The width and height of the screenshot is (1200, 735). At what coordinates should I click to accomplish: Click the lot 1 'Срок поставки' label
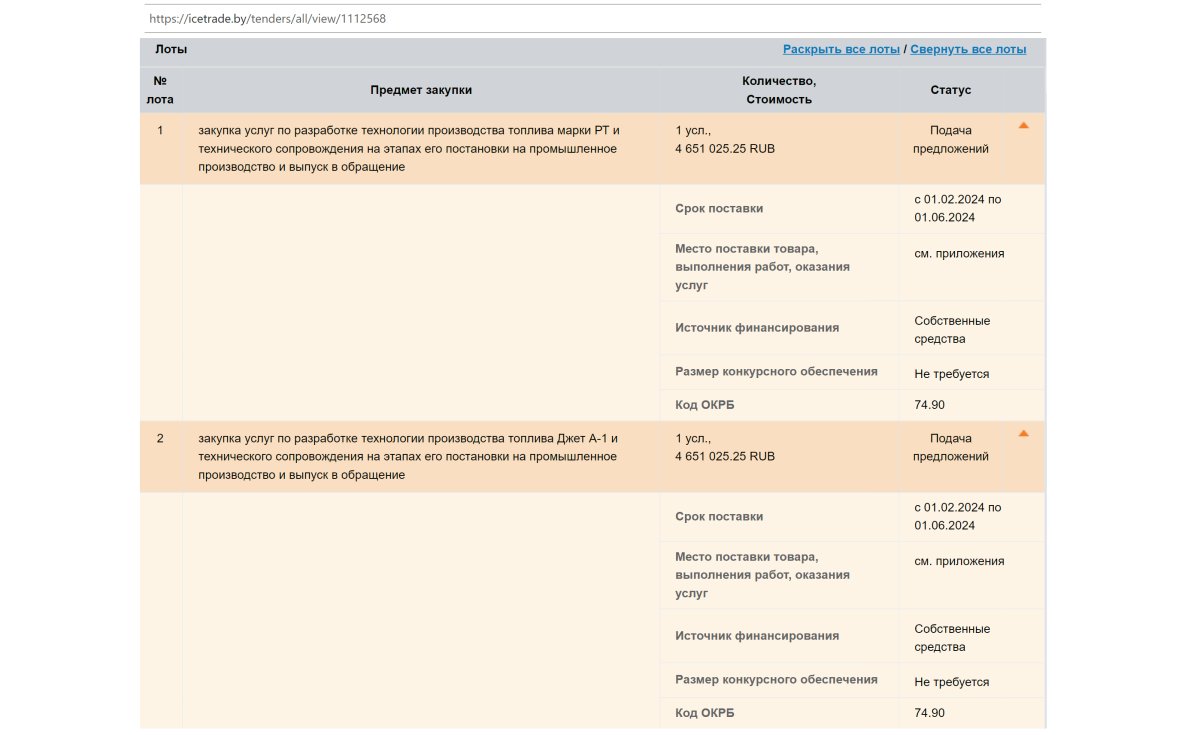tap(719, 209)
